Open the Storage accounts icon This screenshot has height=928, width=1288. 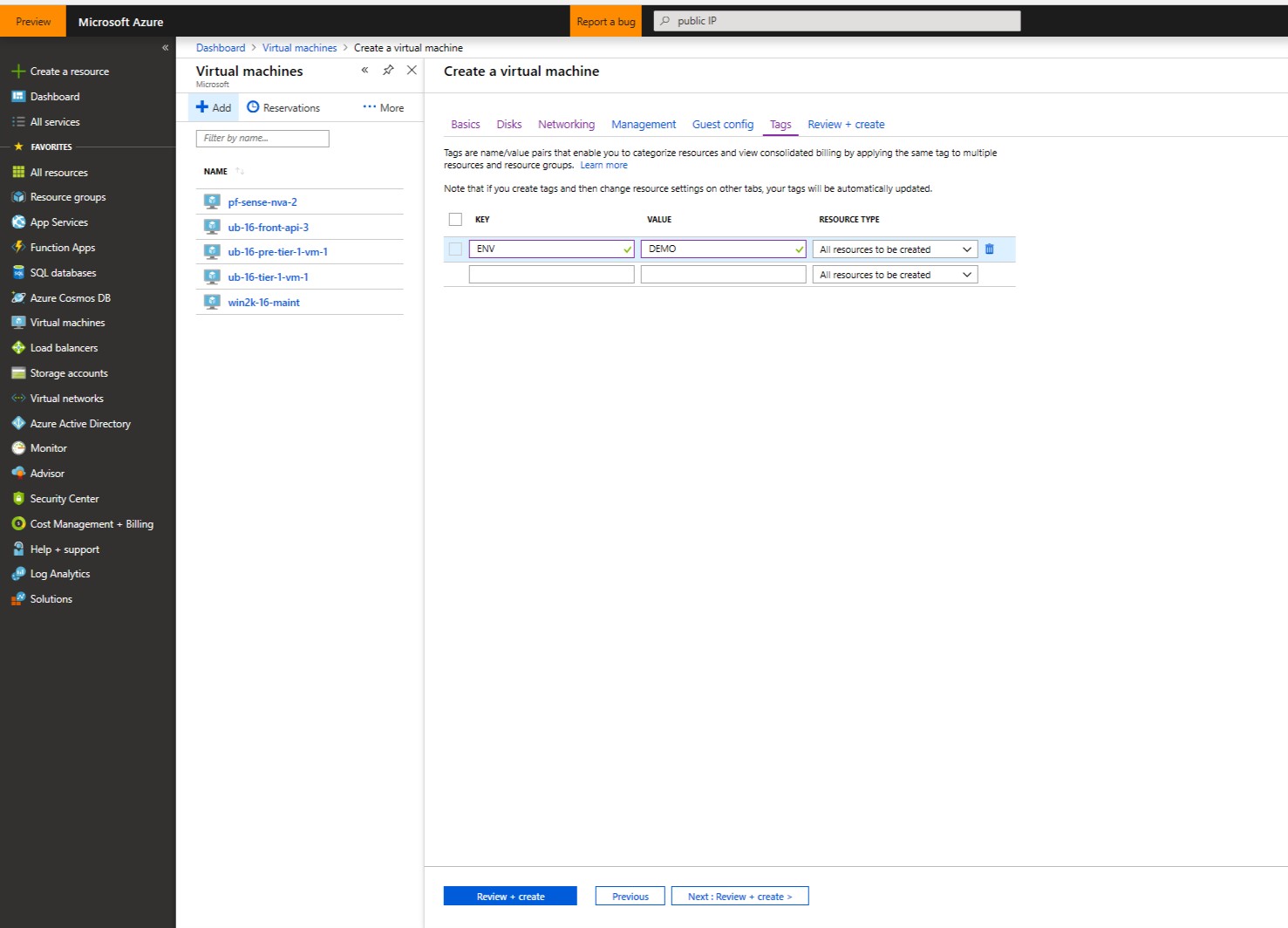click(18, 373)
